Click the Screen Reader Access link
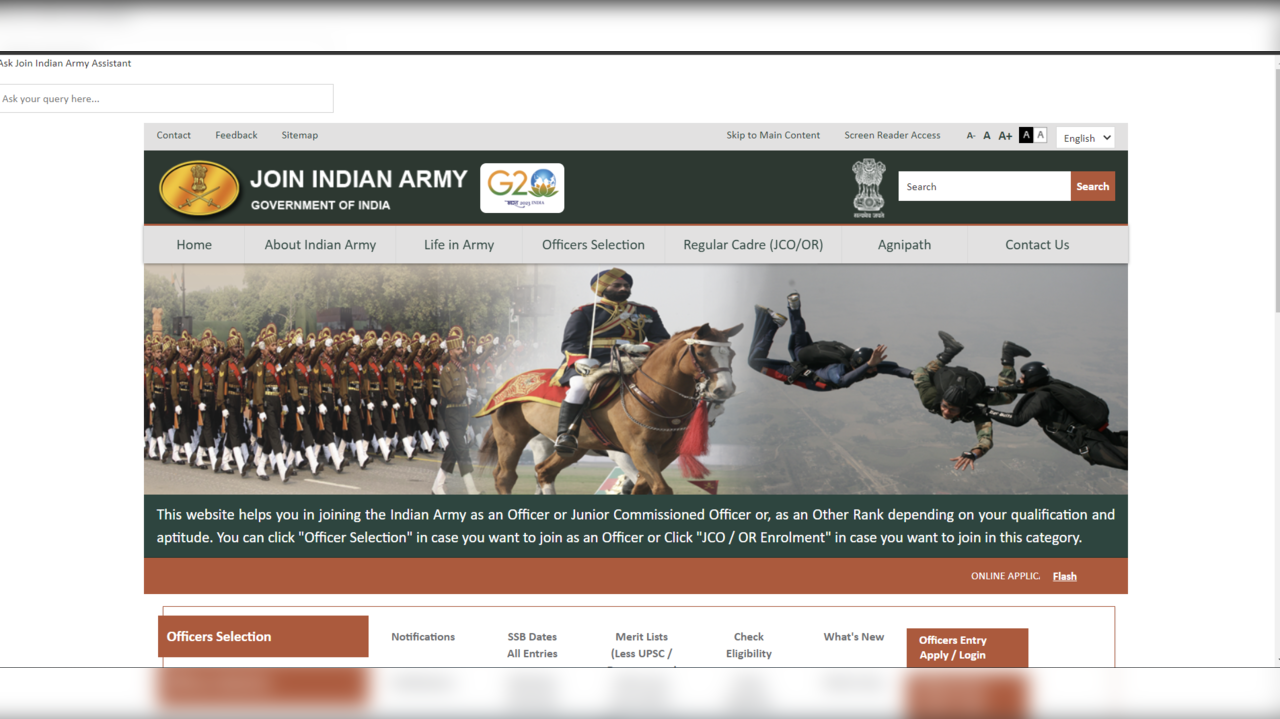Viewport: 1280px width, 719px height. coord(892,135)
